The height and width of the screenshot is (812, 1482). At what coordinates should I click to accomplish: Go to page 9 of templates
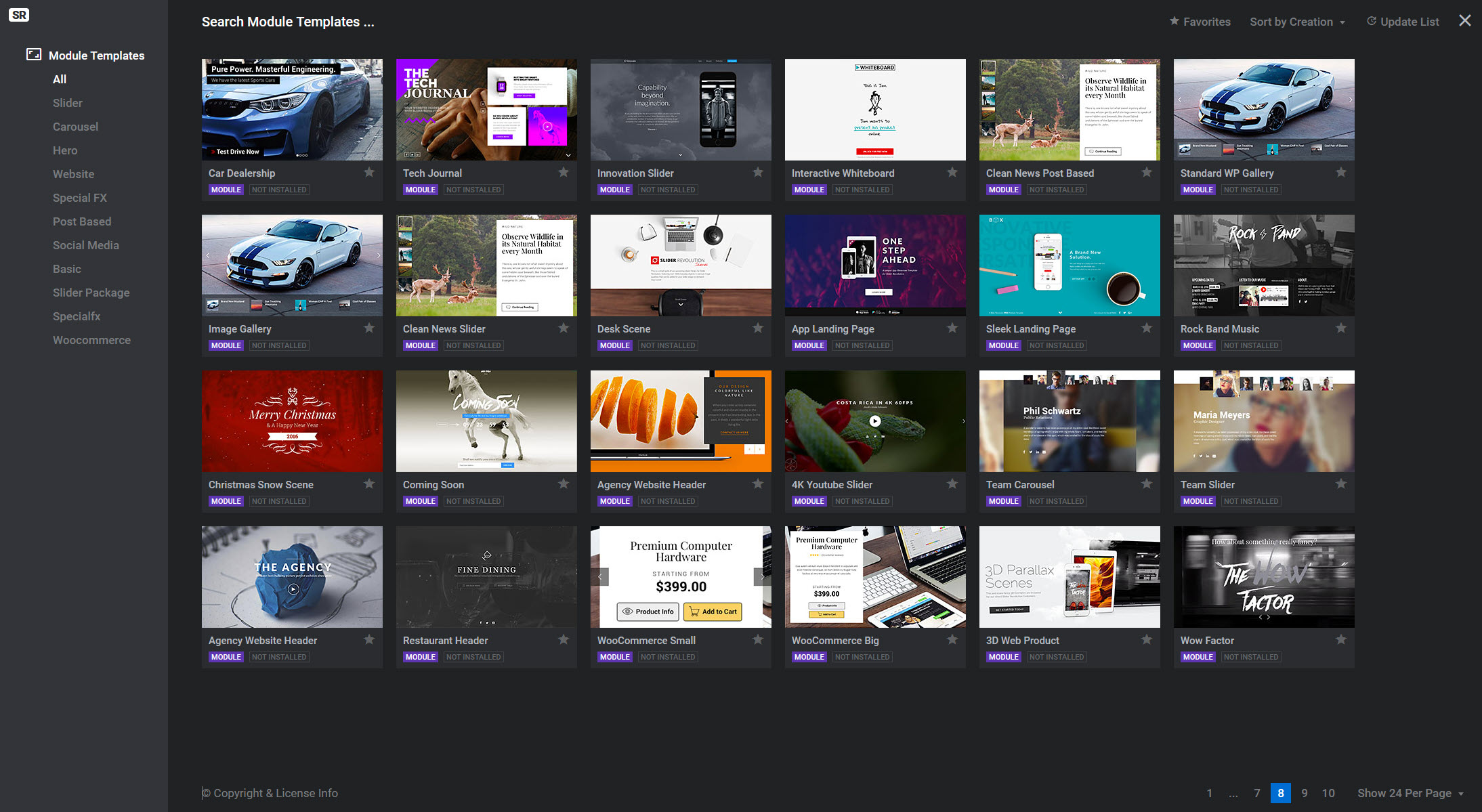(x=1304, y=793)
